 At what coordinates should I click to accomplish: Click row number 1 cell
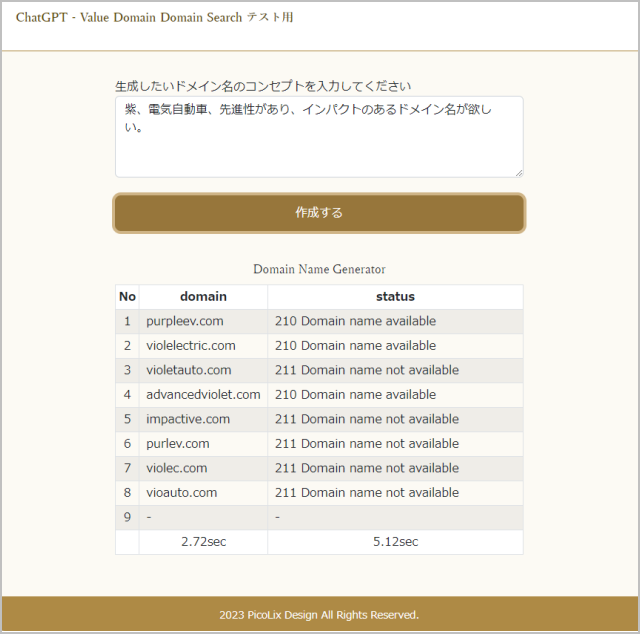pyautogui.click(x=127, y=321)
